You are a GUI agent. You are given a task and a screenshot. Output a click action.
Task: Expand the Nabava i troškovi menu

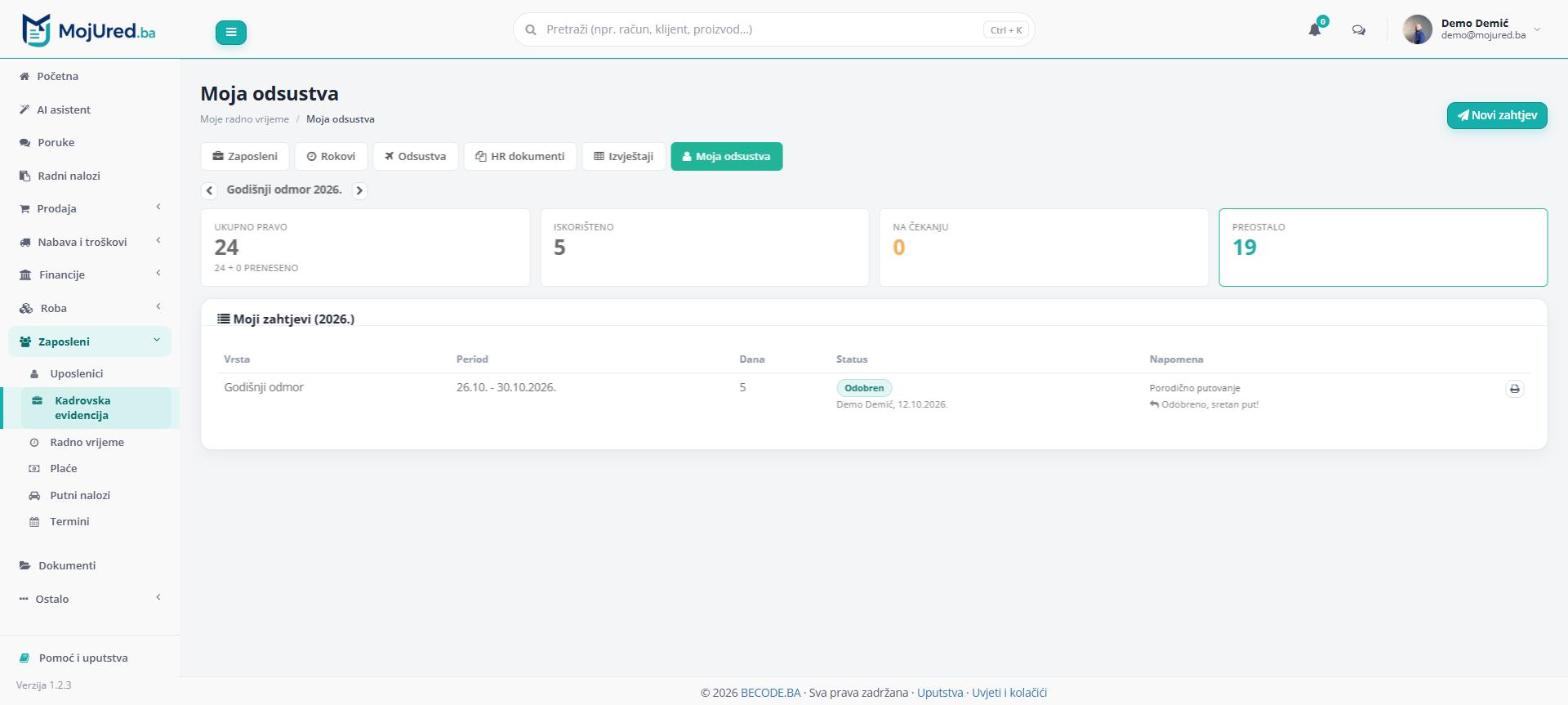(x=90, y=241)
